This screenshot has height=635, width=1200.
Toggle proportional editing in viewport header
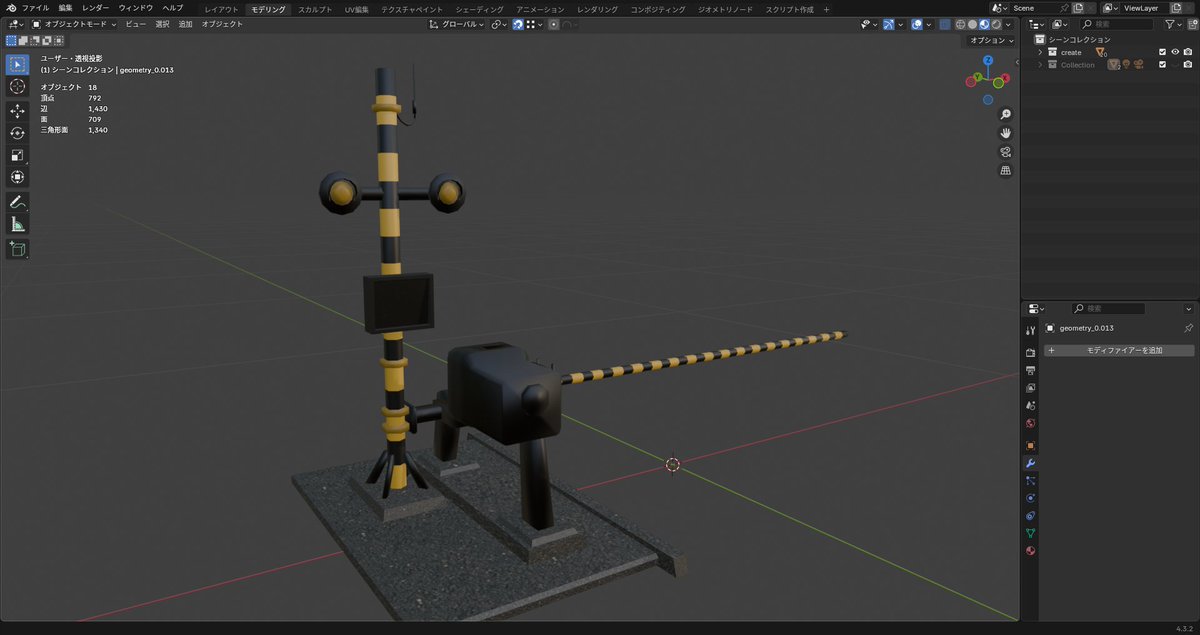tap(553, 24)
